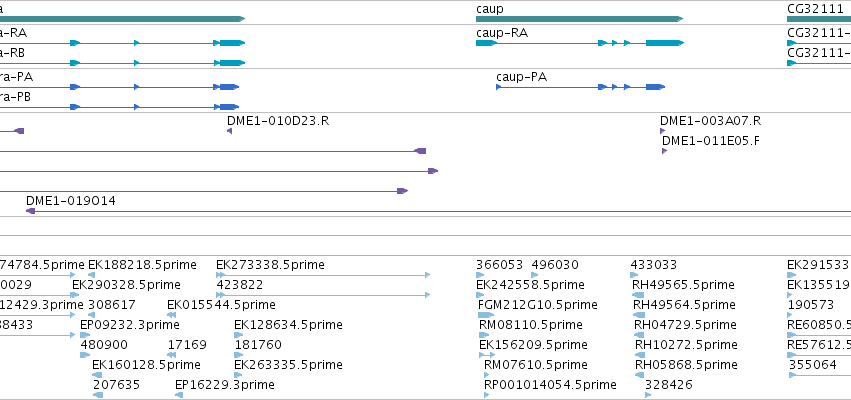Click the DME1-010D23.R marker arrow
The width and height of the screenshot is (851, 400).
click(230, 131)
